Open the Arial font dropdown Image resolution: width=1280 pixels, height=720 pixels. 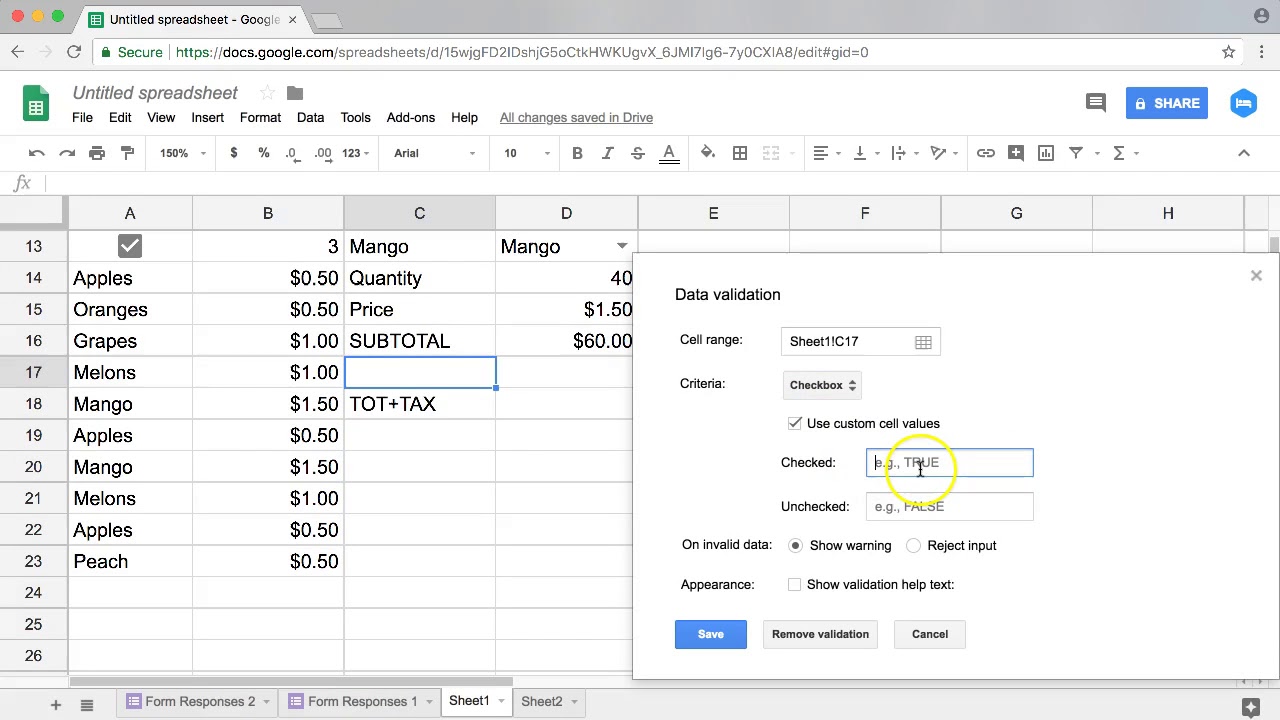click(435, 153)
